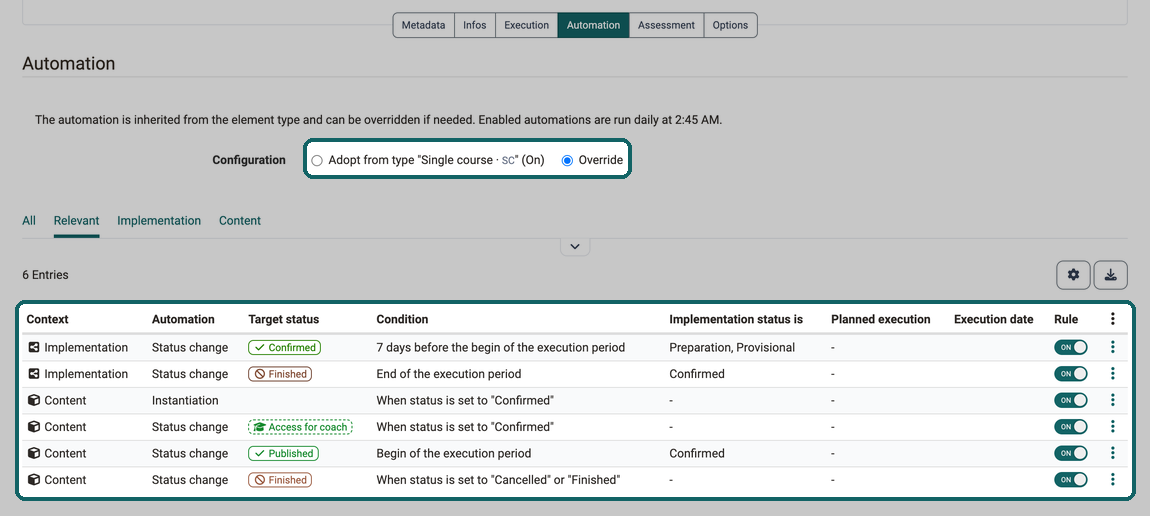Click the Planned execution column header

click(881, 320)
